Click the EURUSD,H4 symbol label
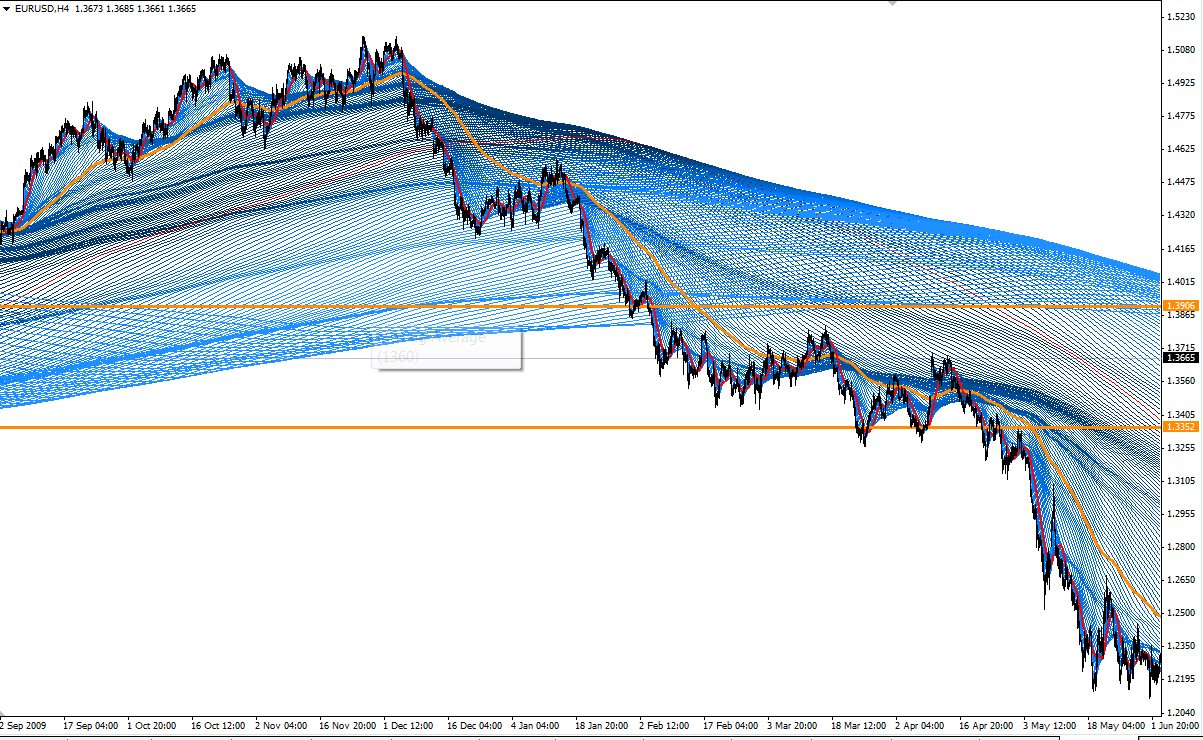Image resolution: width=1203 pixels, height=740 pixels. pos(43,8)
